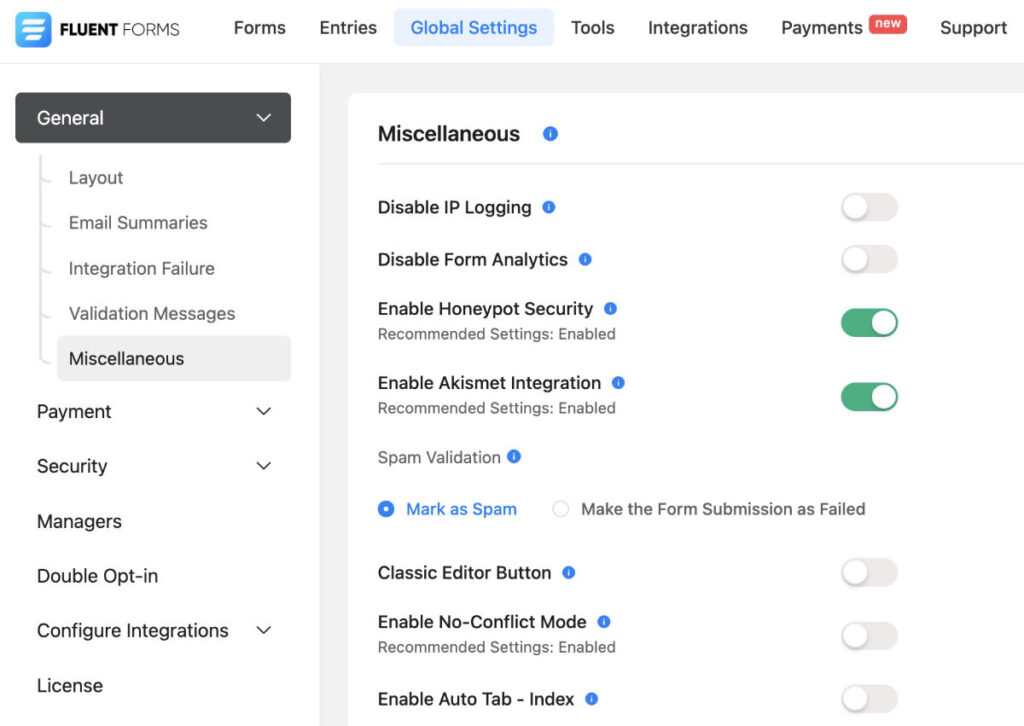Enable the Disable IP Logging toggle

(x=869, y=206)
